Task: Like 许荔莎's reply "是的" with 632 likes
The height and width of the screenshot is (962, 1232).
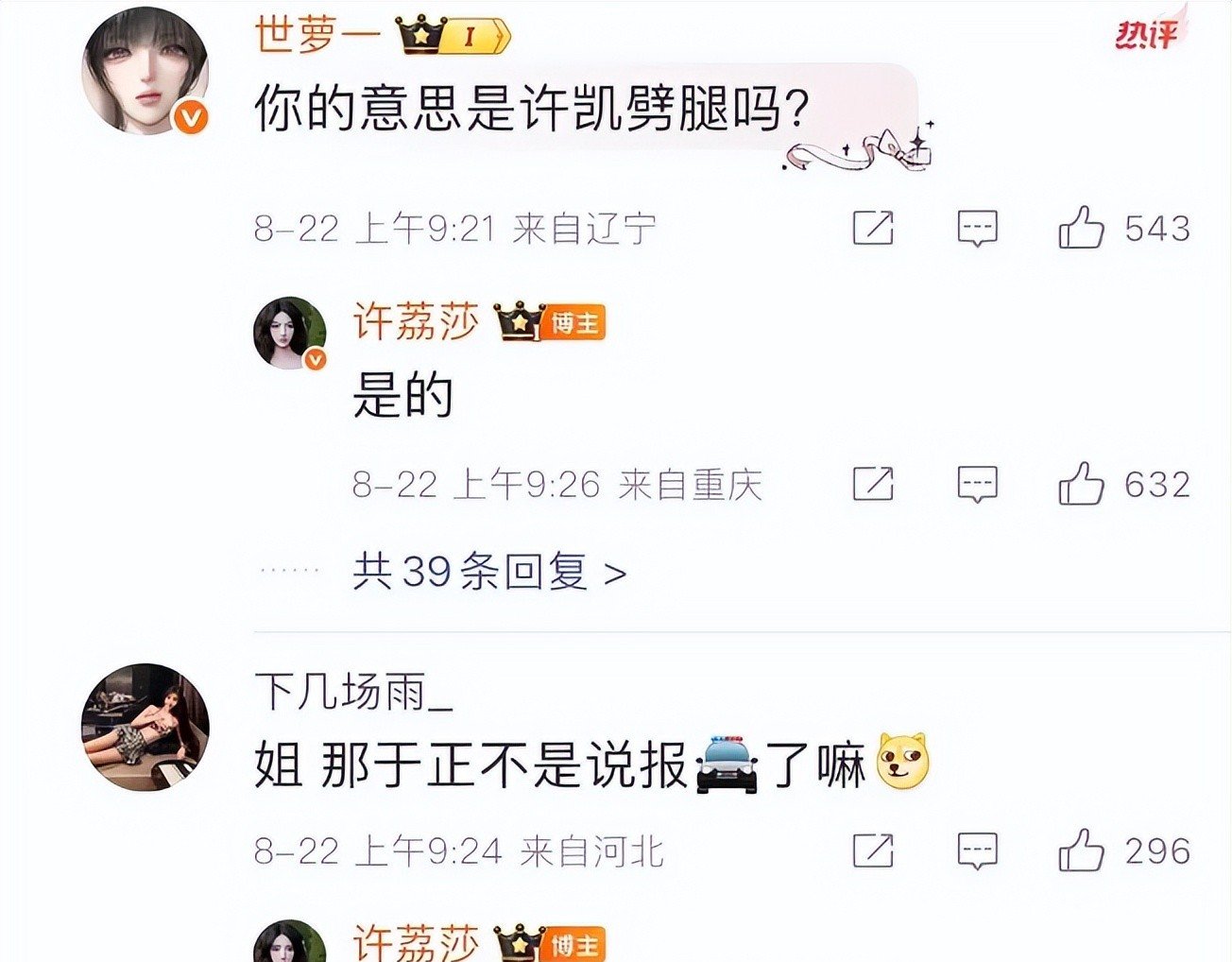Action: 1081,484
